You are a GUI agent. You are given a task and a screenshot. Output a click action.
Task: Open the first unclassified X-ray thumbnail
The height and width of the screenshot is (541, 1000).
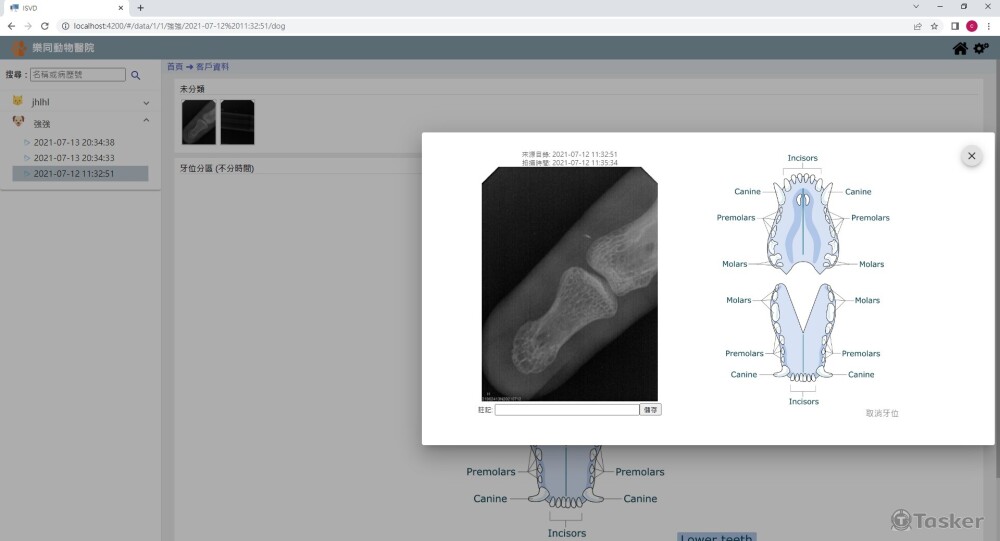198,122
